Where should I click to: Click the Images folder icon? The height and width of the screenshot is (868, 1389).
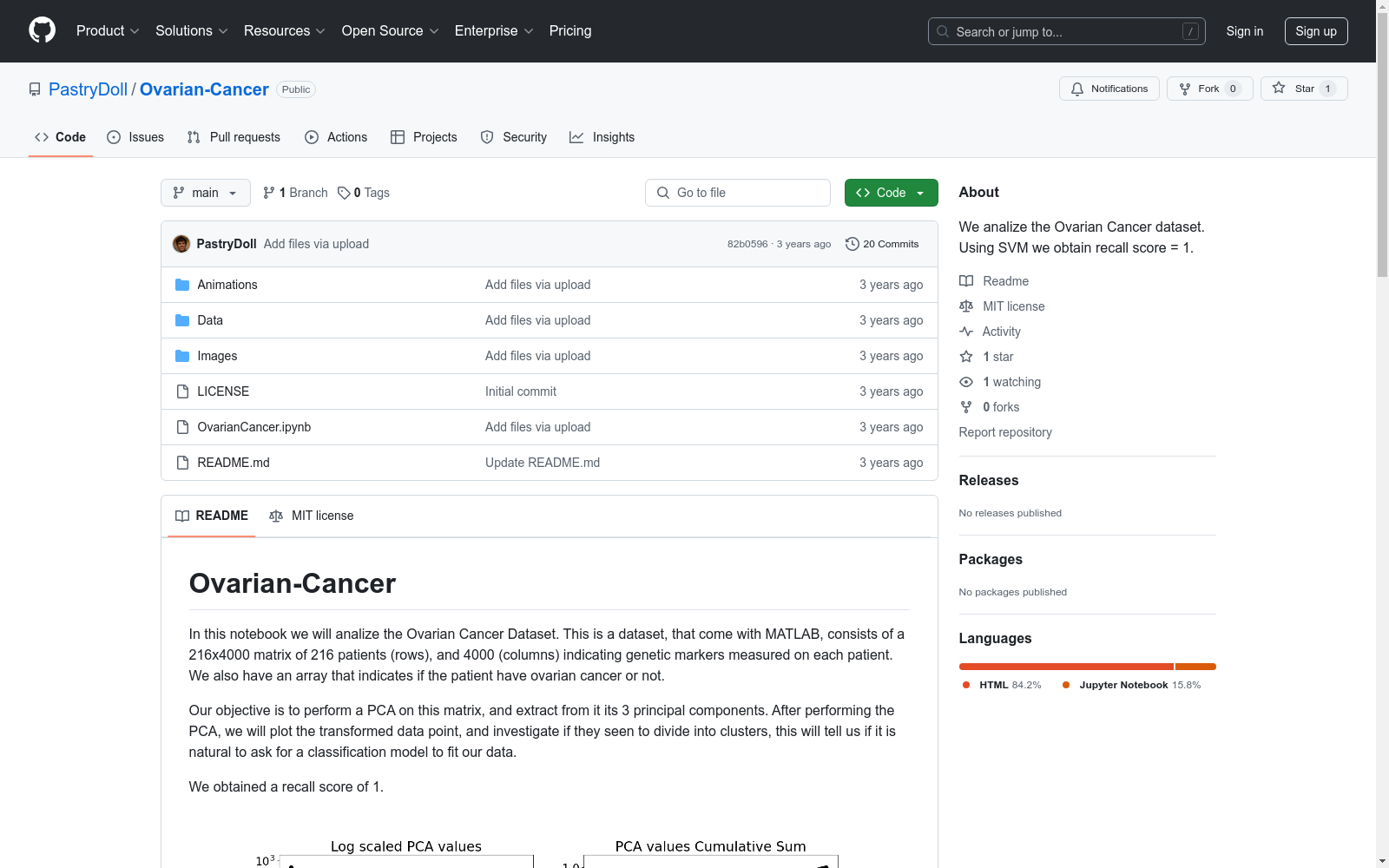182,356
